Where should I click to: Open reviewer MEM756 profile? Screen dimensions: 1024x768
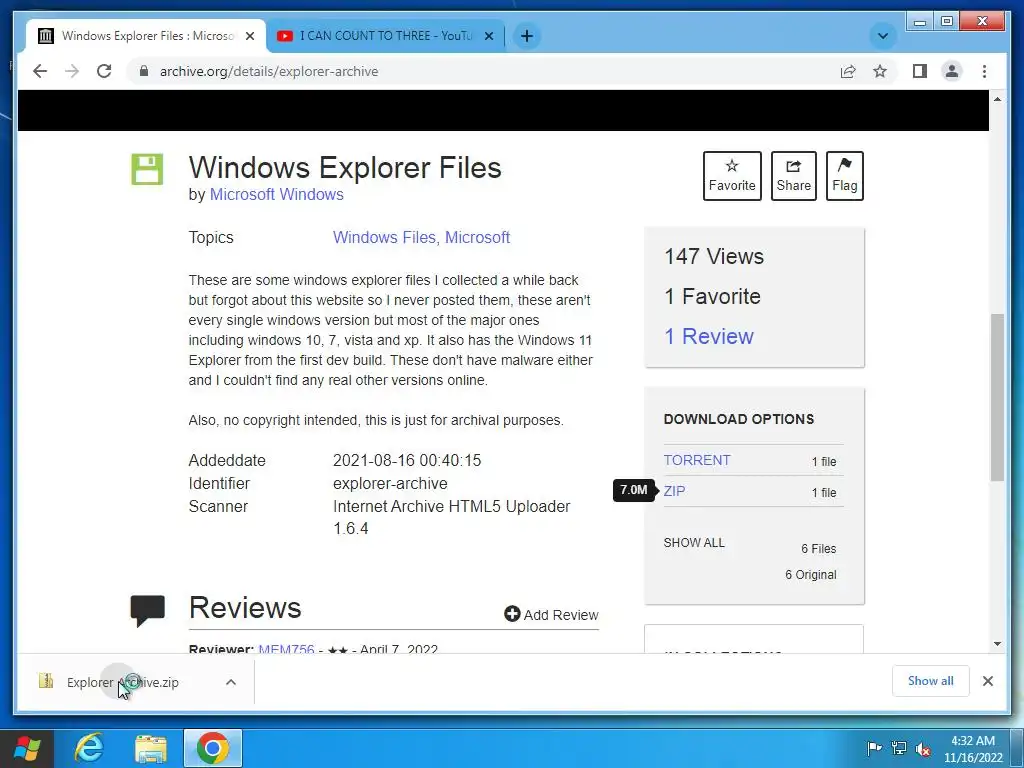click(x=286, y=649)
